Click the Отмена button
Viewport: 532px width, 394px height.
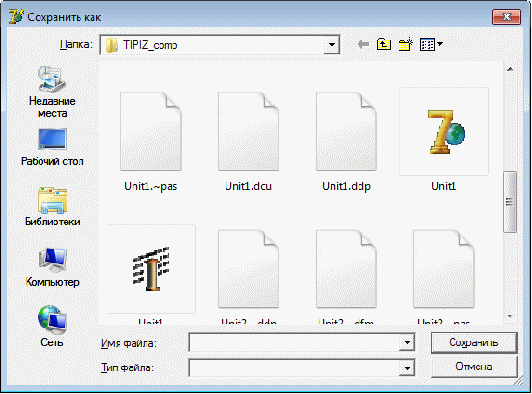coord(474,367)
